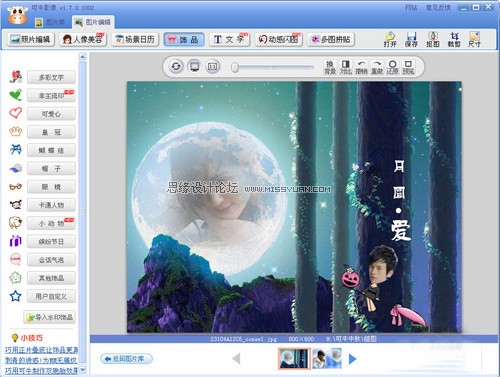Click the fit-to-screen monitor icon
Viewport: 500px width, 377px height.
194,66
